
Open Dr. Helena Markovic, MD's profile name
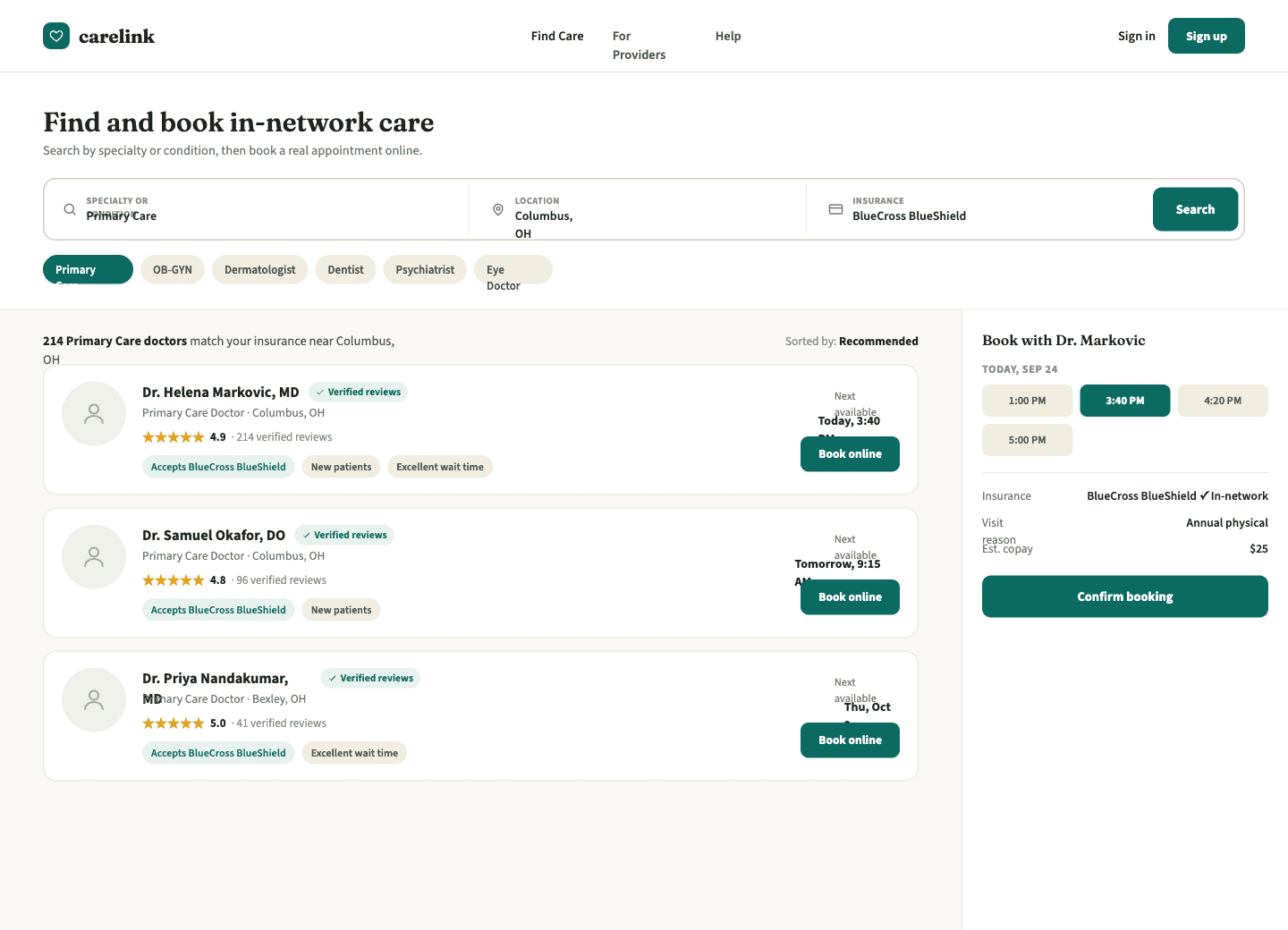[x=221, y=392]
